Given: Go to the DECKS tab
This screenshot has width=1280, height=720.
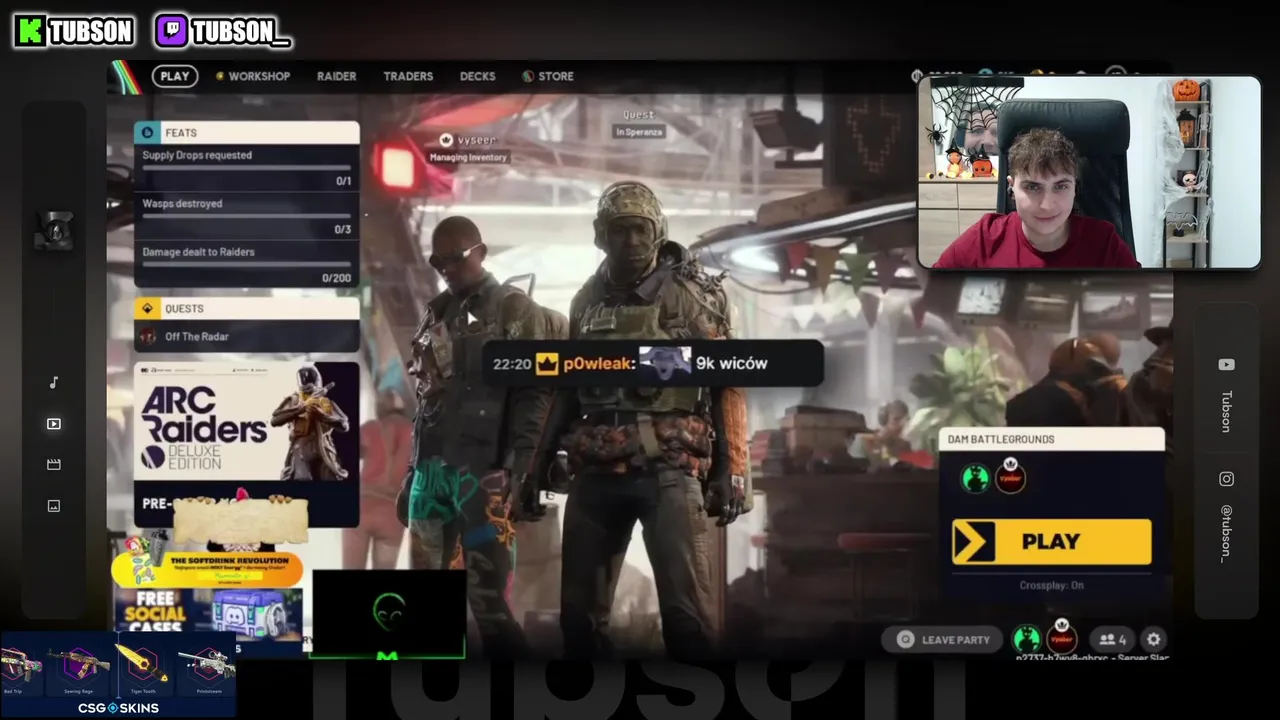Looking at the screenshot, I should coord(477,76).
